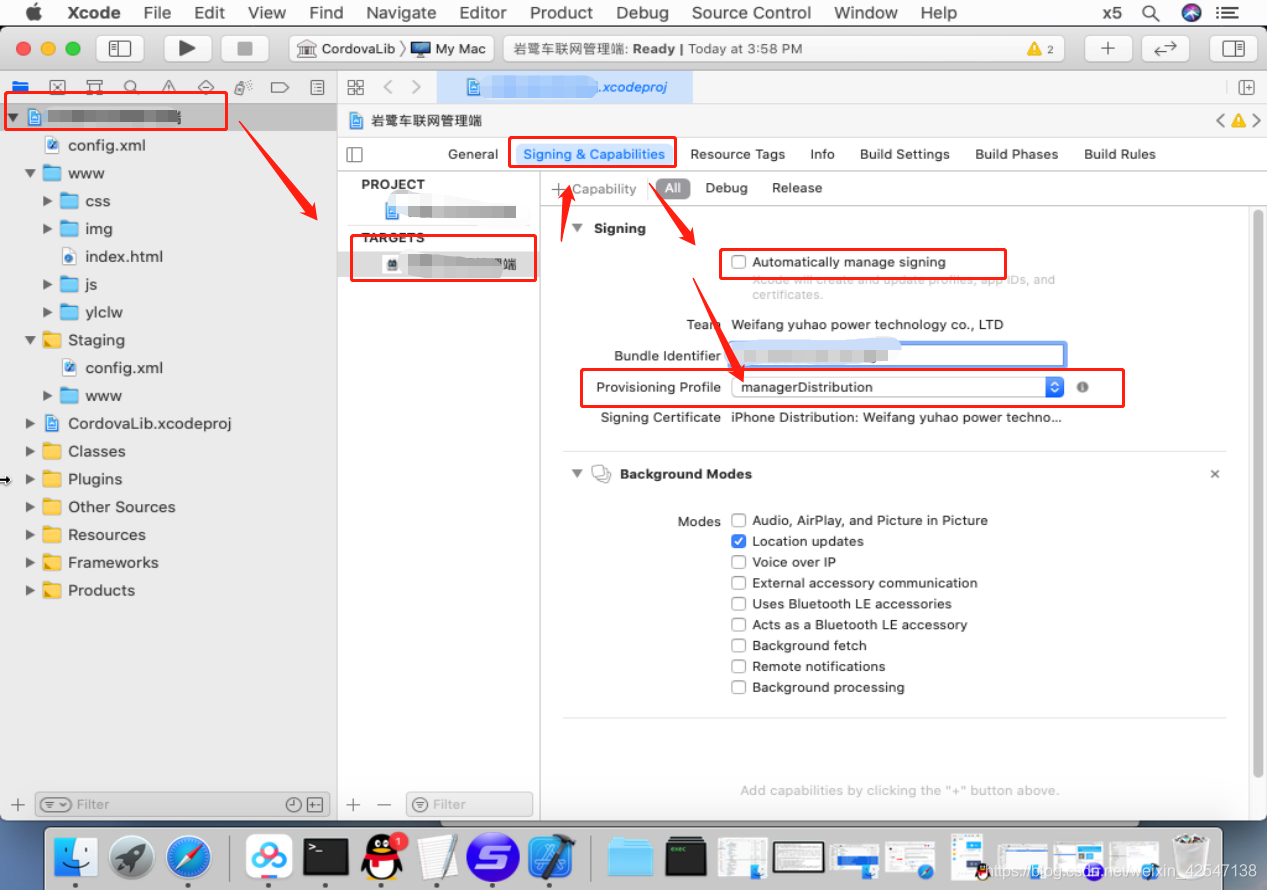The image size is (1267, 890).
Task: Enable Automatically manage signing
Action: click(738, 262)
